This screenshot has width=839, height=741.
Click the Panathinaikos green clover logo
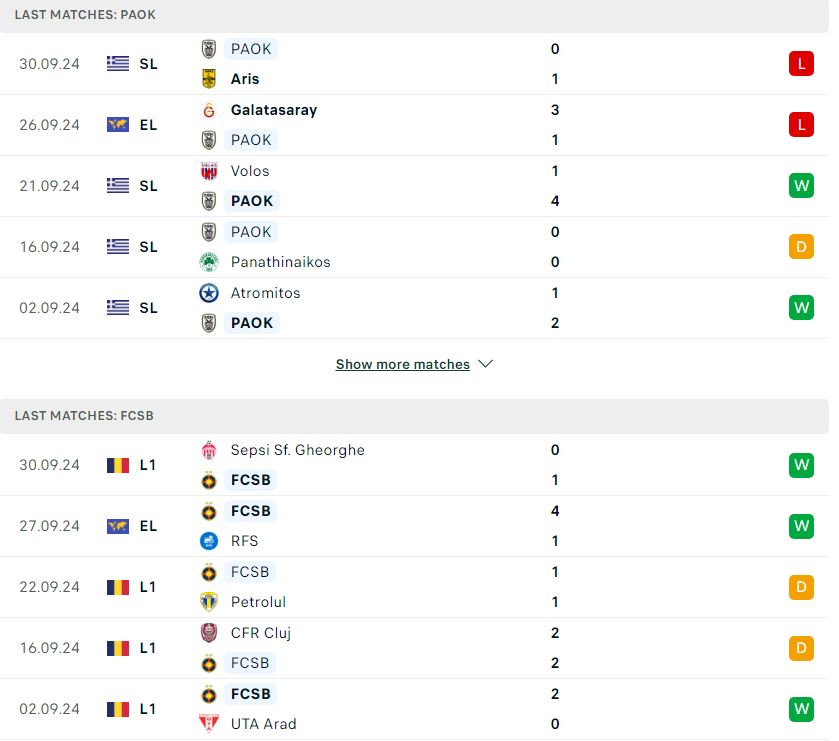pyautogui.click(x=209, y=262)
